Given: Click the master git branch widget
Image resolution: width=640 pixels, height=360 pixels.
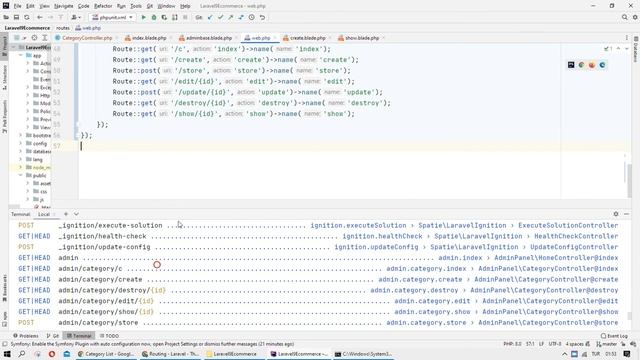Looking at the screenshot, I should [x=606, y=344].
